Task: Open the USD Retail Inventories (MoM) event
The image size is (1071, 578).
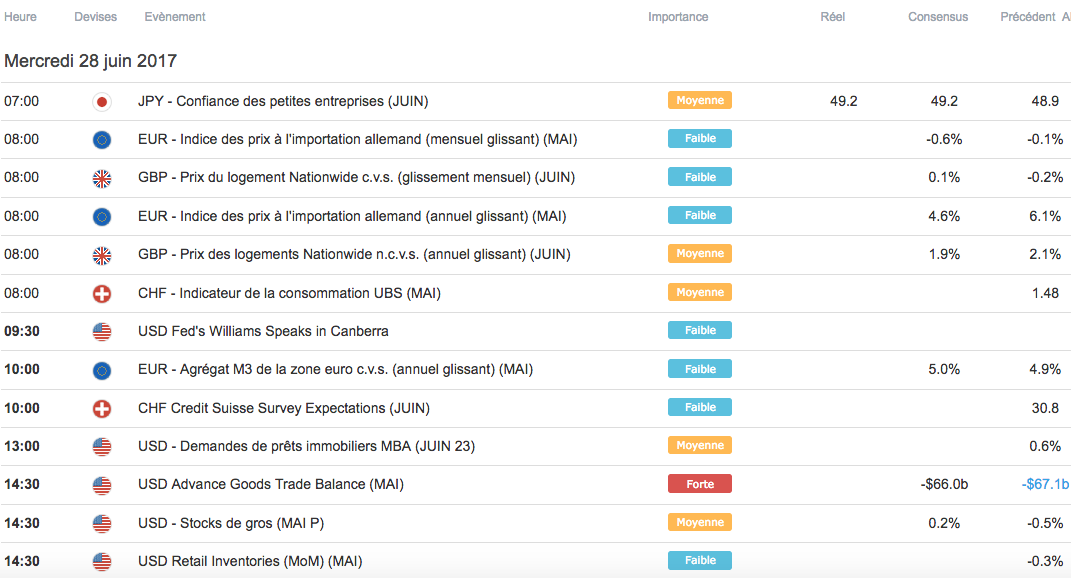Action: tap(249, 562)
